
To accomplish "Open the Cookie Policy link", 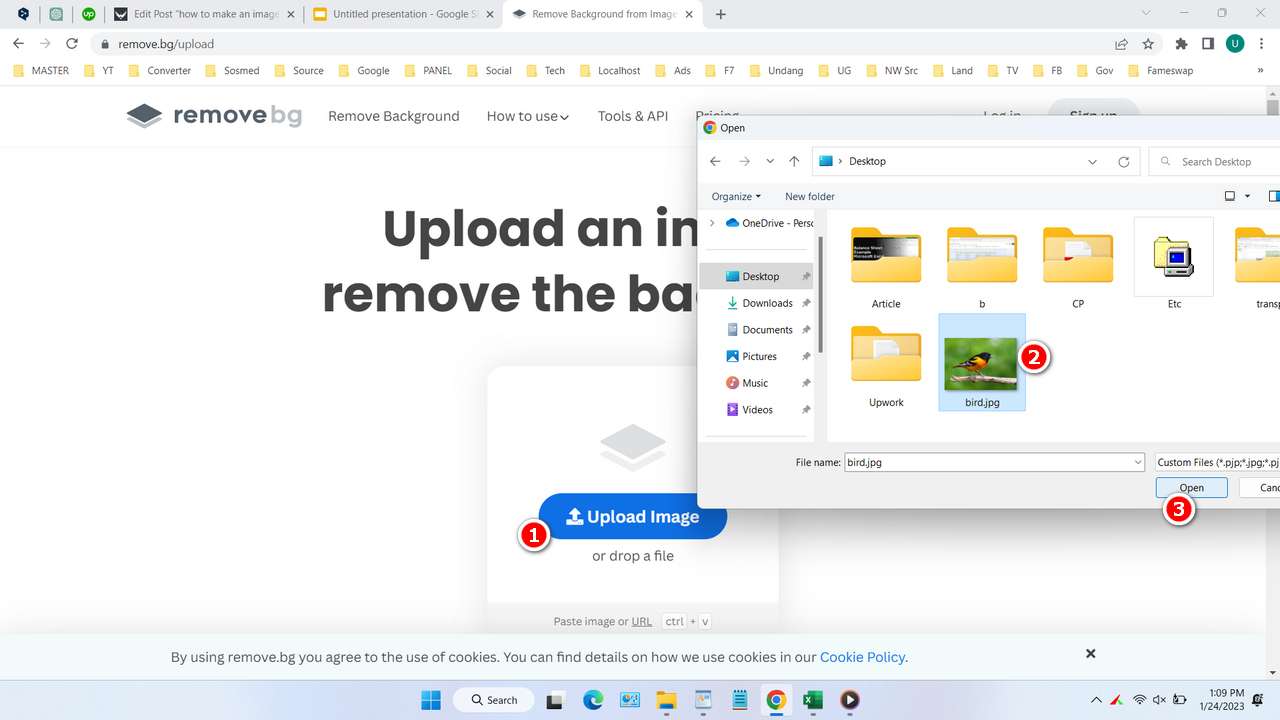I will tap(862, 657).
